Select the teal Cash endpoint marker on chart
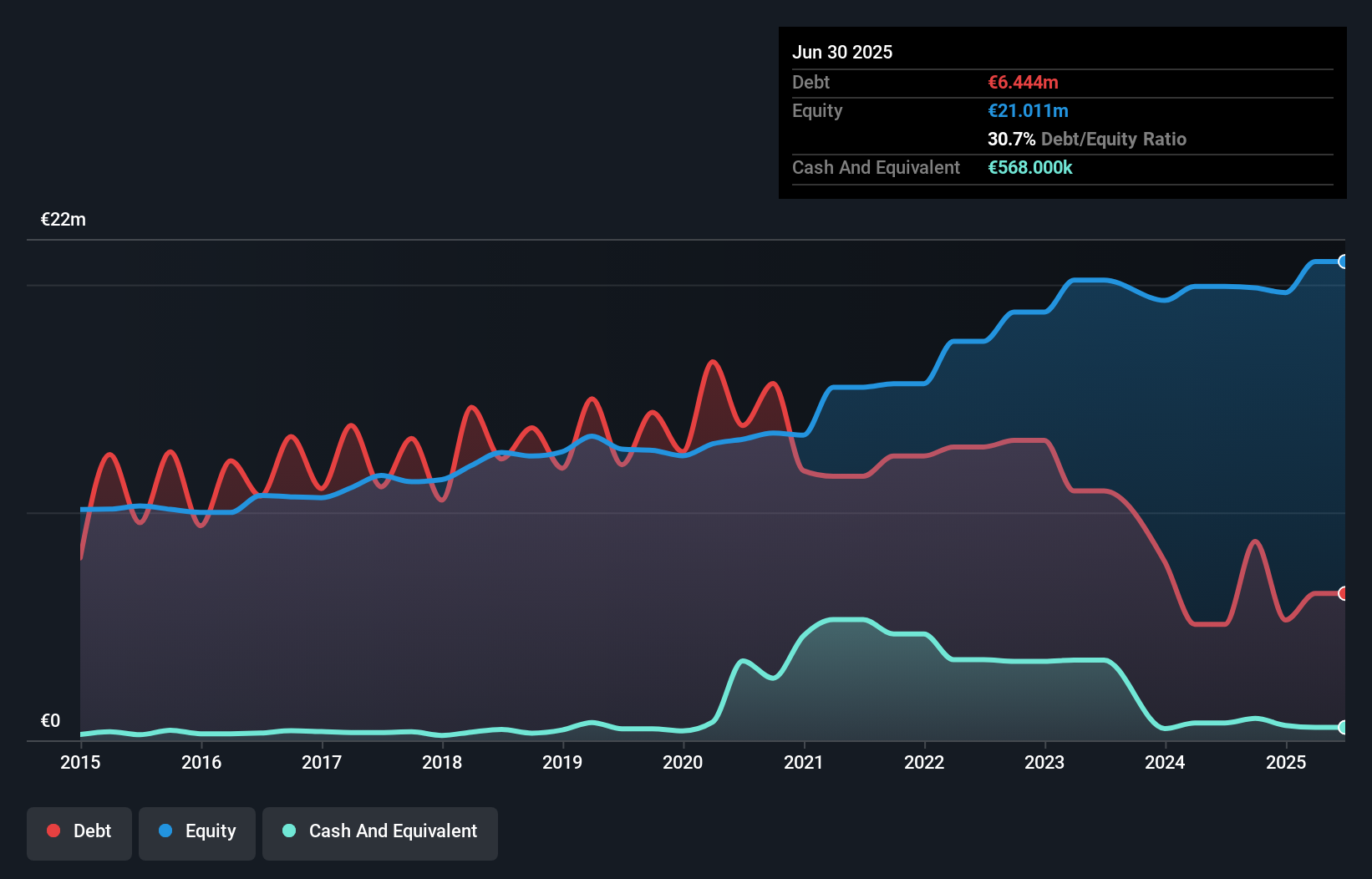1372x879 pixels. click(x=1343, y=727)
